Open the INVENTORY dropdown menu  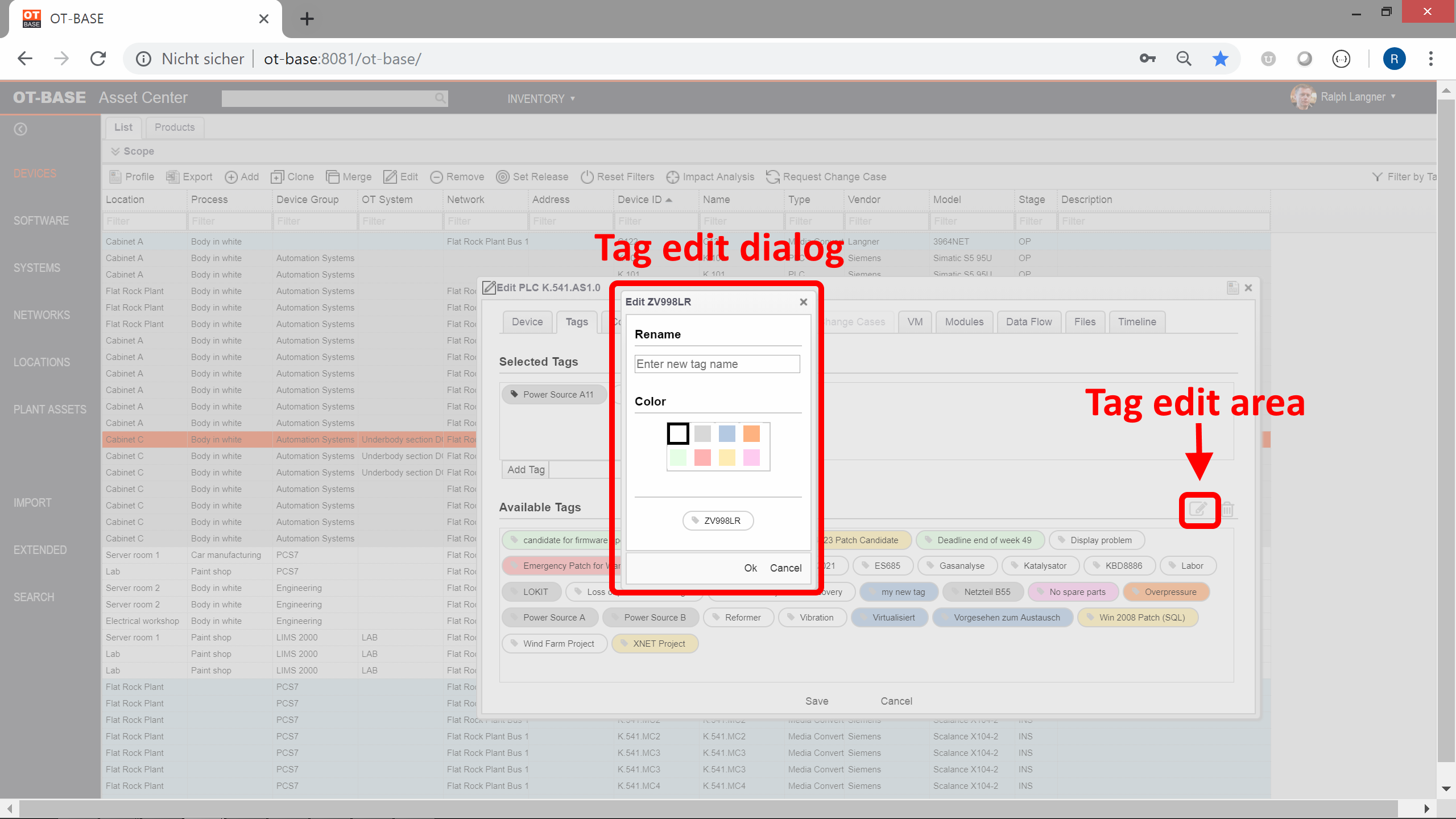pos(541,98)
